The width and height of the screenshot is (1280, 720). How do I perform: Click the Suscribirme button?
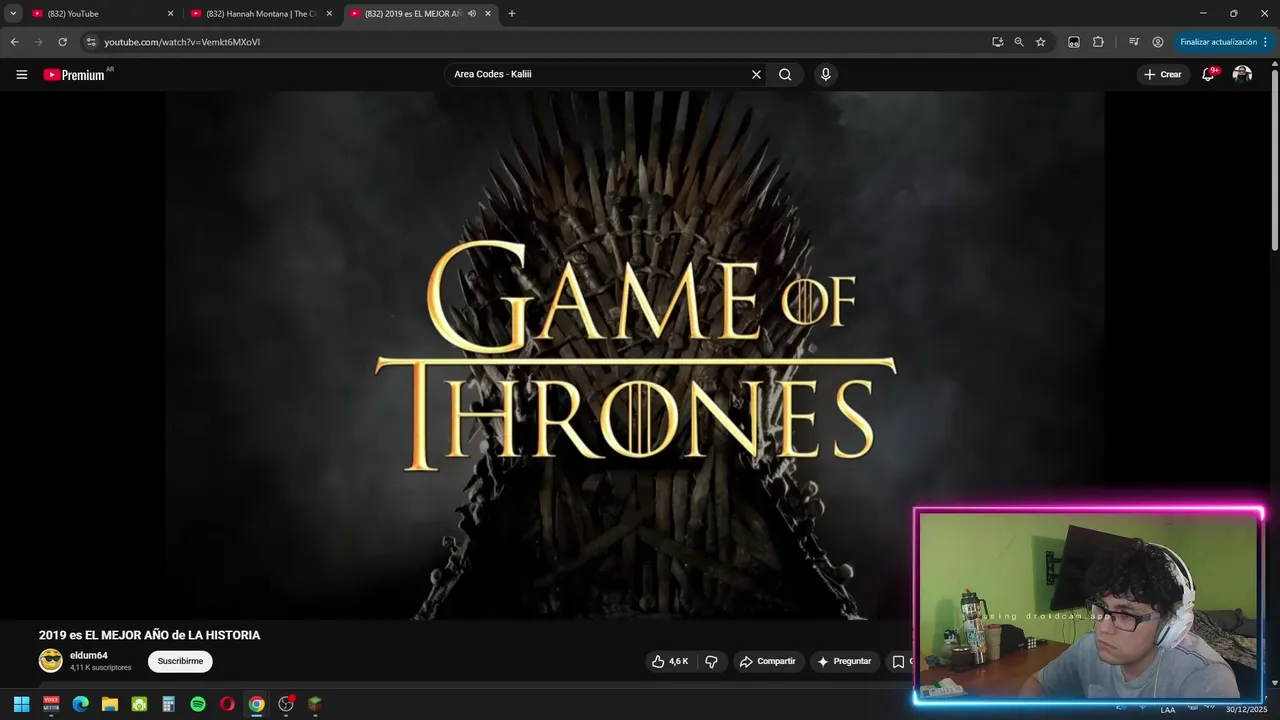180,661
